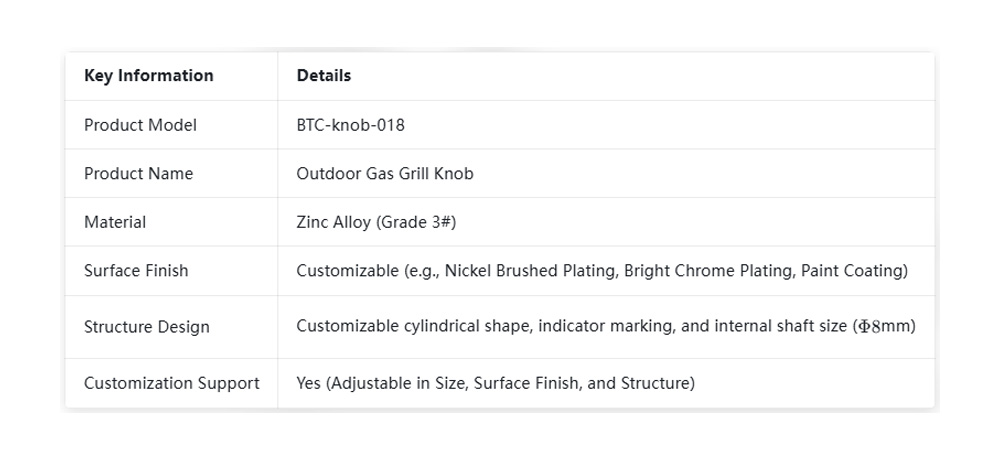
Task: Select the Product Name row label
Action: (x=138, y=174)
